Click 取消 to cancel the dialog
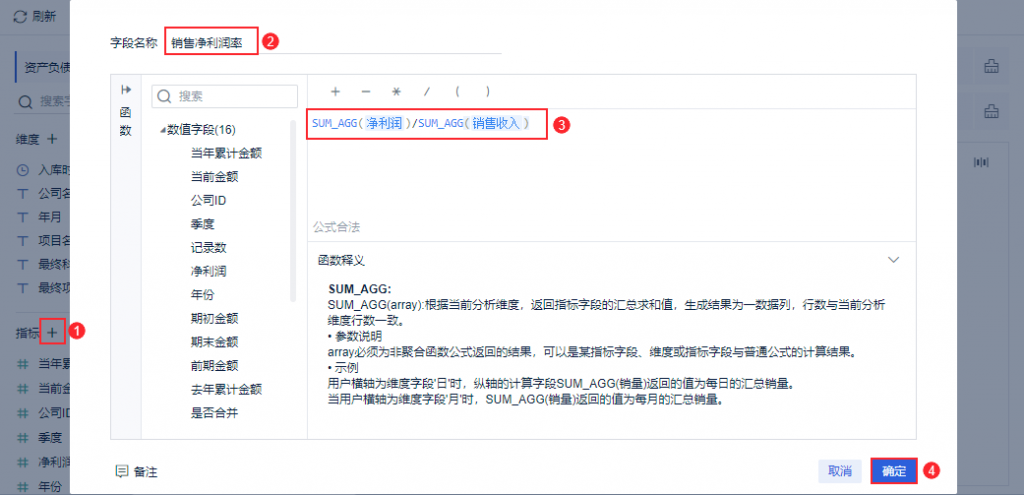The height and width of the screenshot is (495, 1024). (x=839, y=471)
